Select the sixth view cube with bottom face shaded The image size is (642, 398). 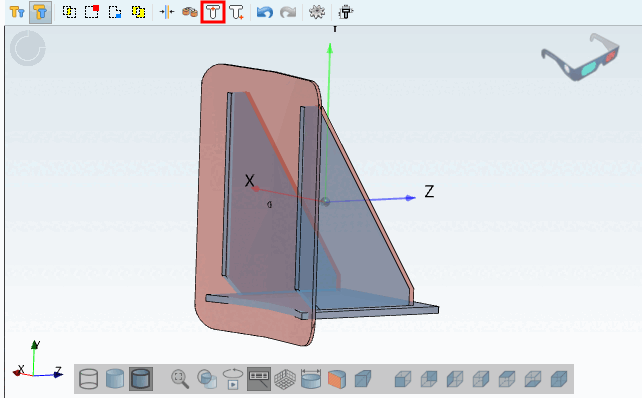point(533,379)
